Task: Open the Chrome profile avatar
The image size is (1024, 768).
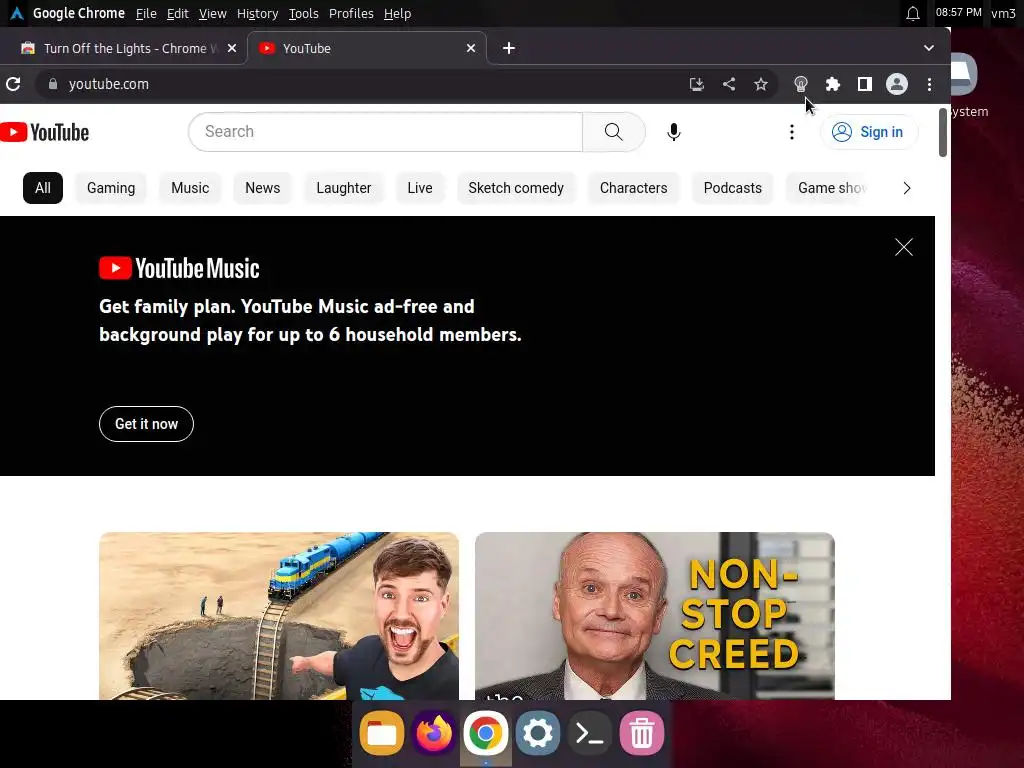Action: tap(897, 84)
